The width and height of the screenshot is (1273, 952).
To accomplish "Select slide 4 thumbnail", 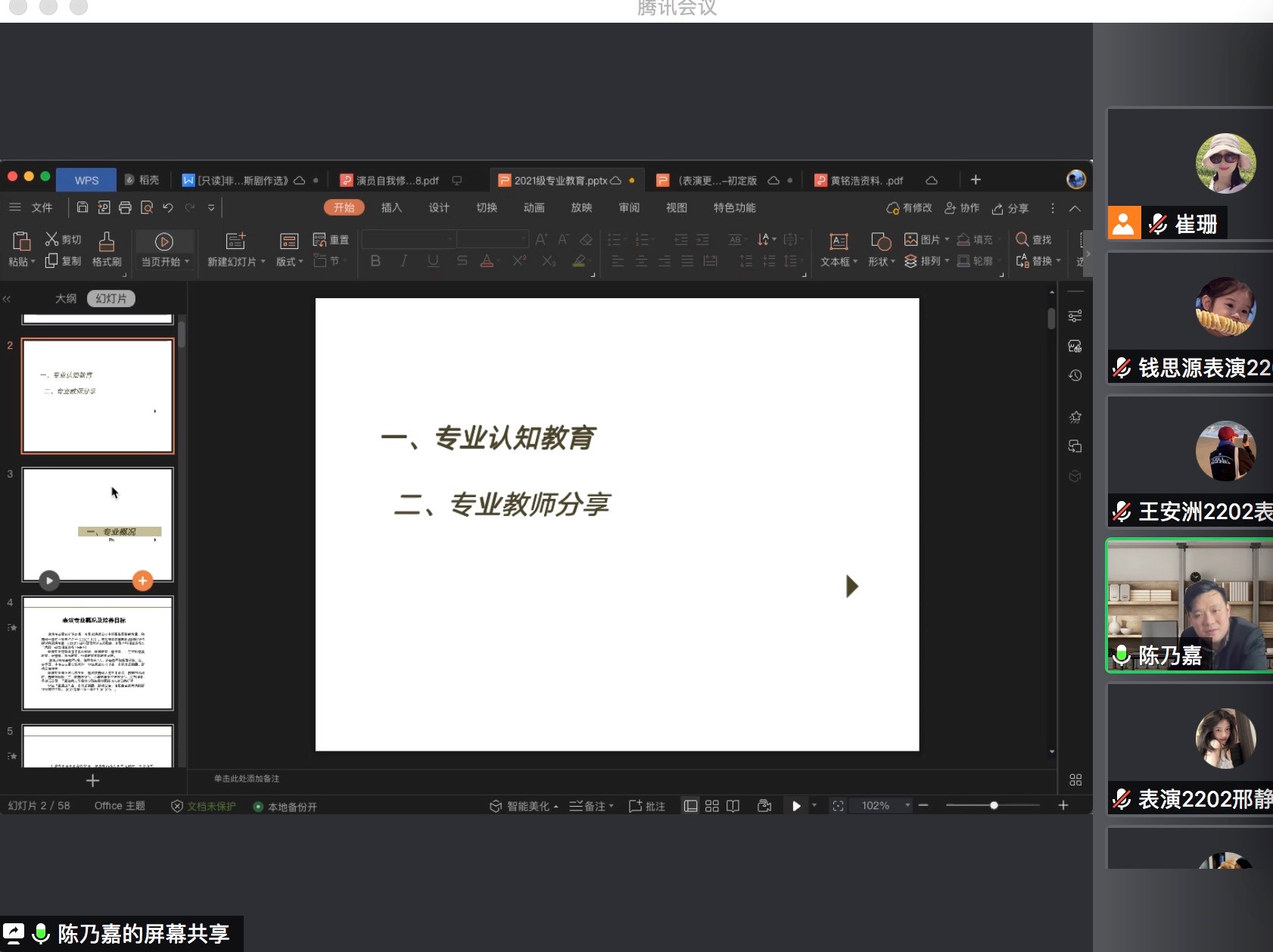I will (x=98, y=653).
